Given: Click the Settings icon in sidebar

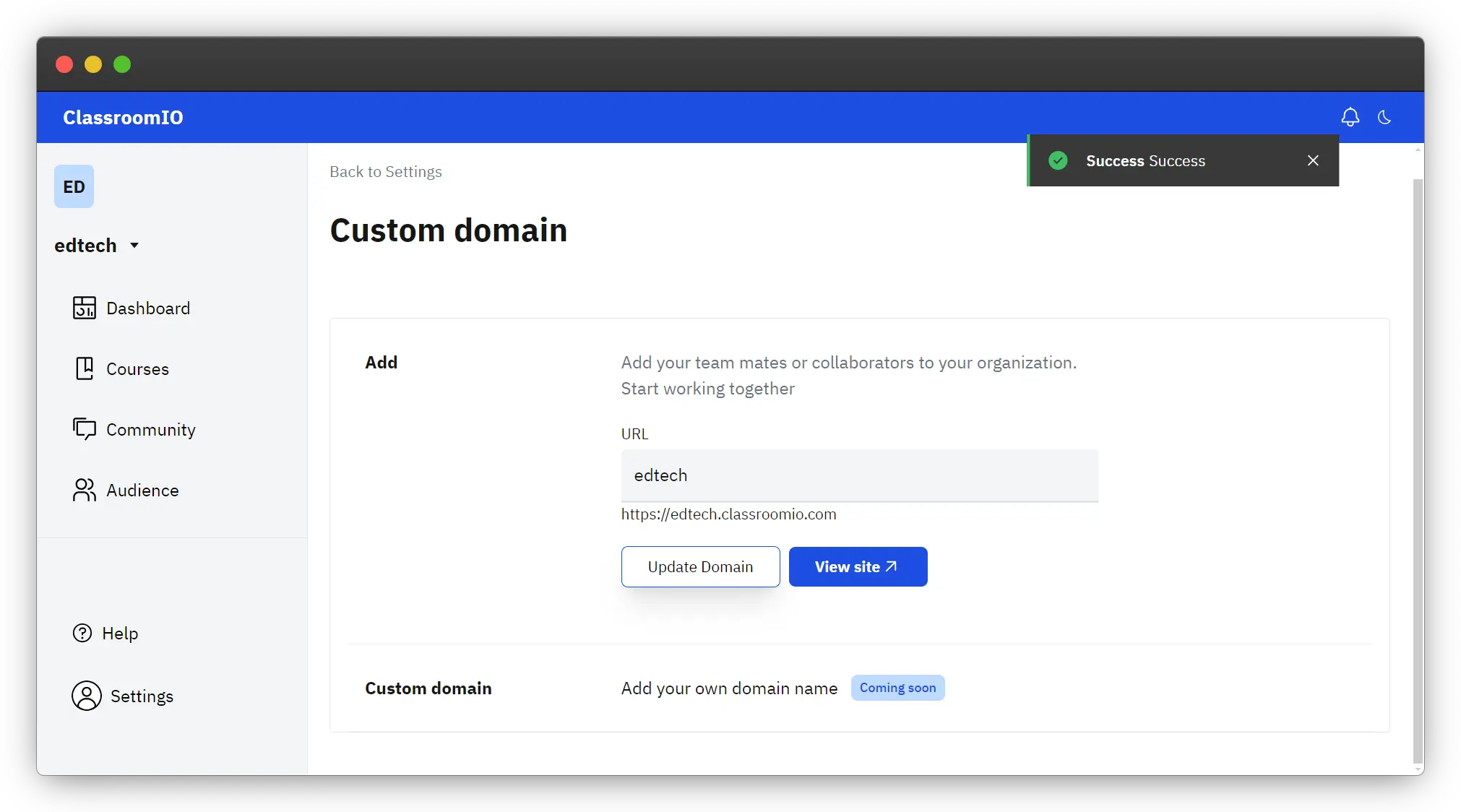Looking at the screenshot, I should 85,696.
